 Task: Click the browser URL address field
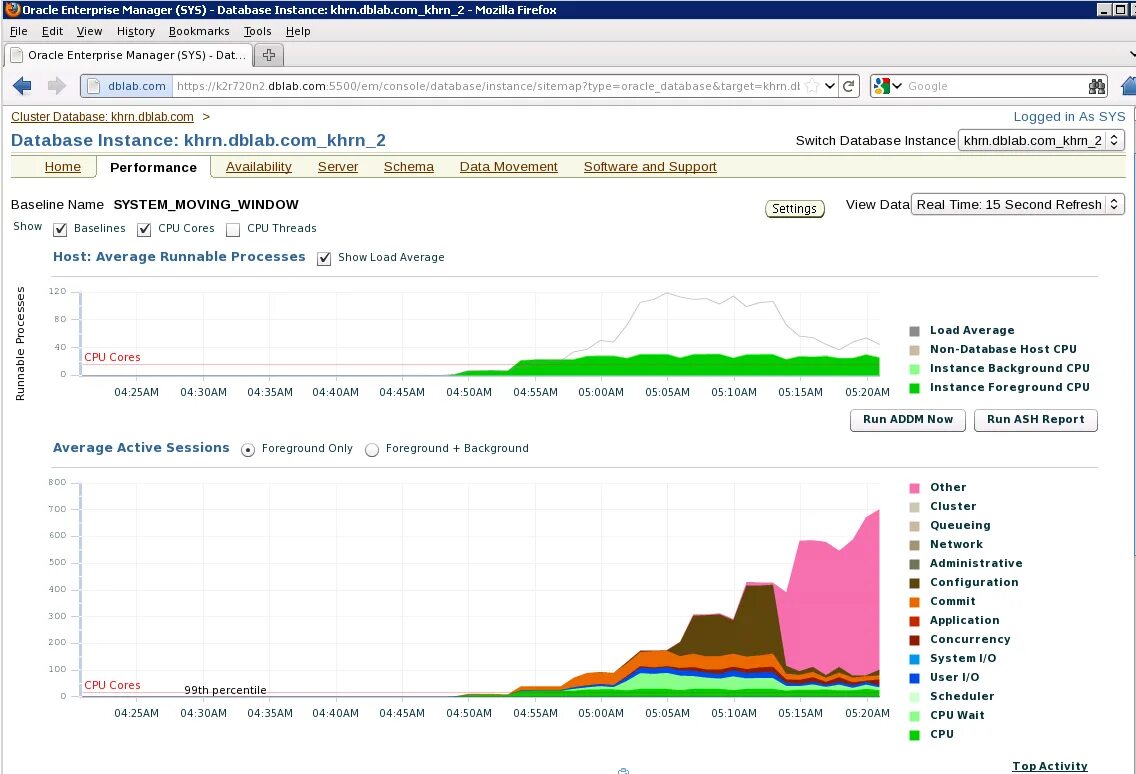[x=487, y=86]
